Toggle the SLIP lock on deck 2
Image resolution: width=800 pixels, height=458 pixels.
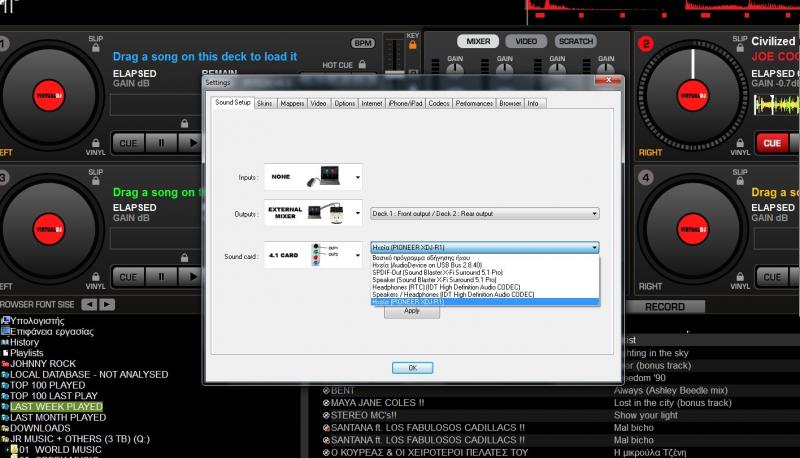tap(738, 49)
